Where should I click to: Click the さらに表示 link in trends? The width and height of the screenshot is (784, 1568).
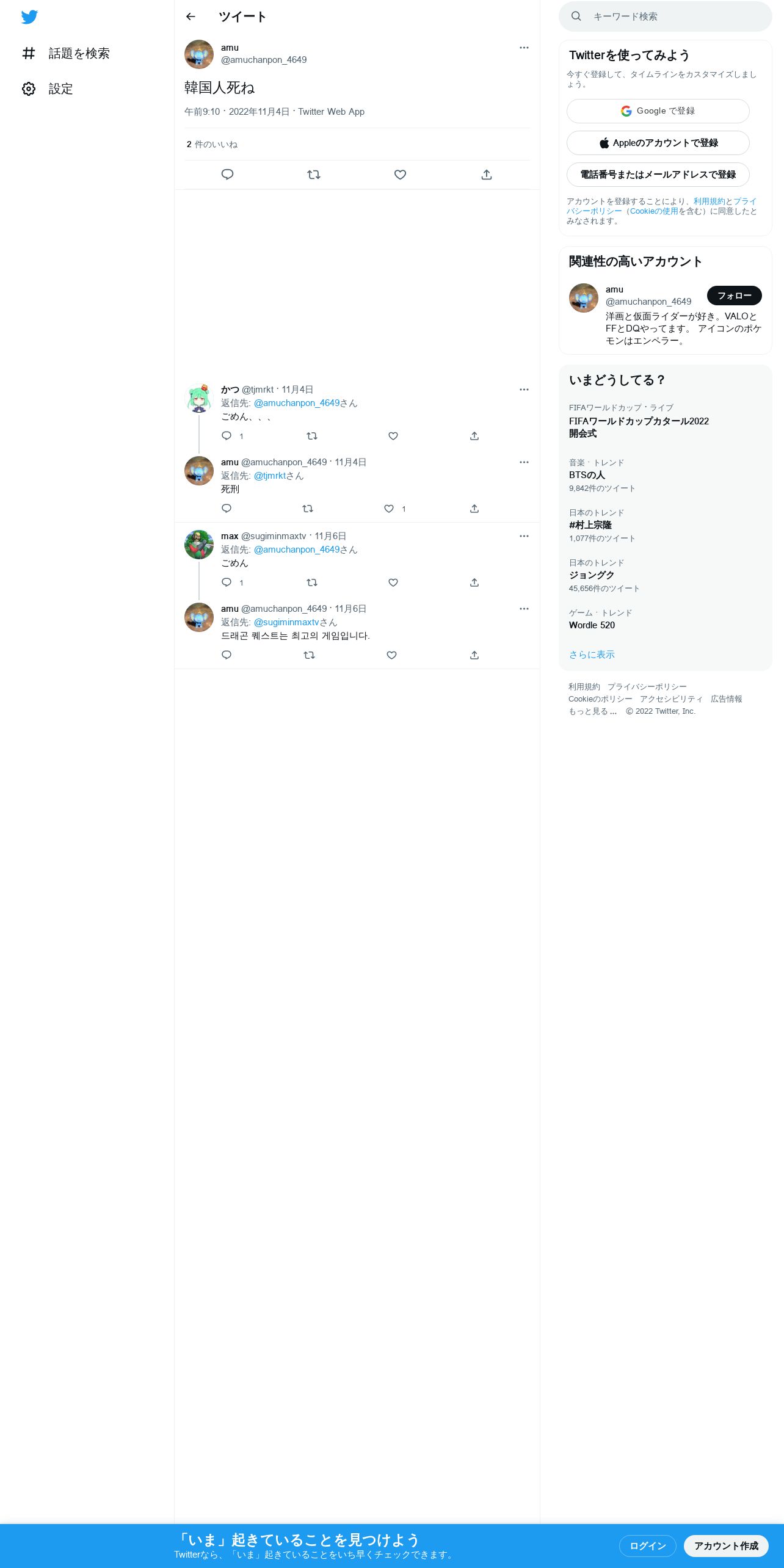click(x=592, y=655)
